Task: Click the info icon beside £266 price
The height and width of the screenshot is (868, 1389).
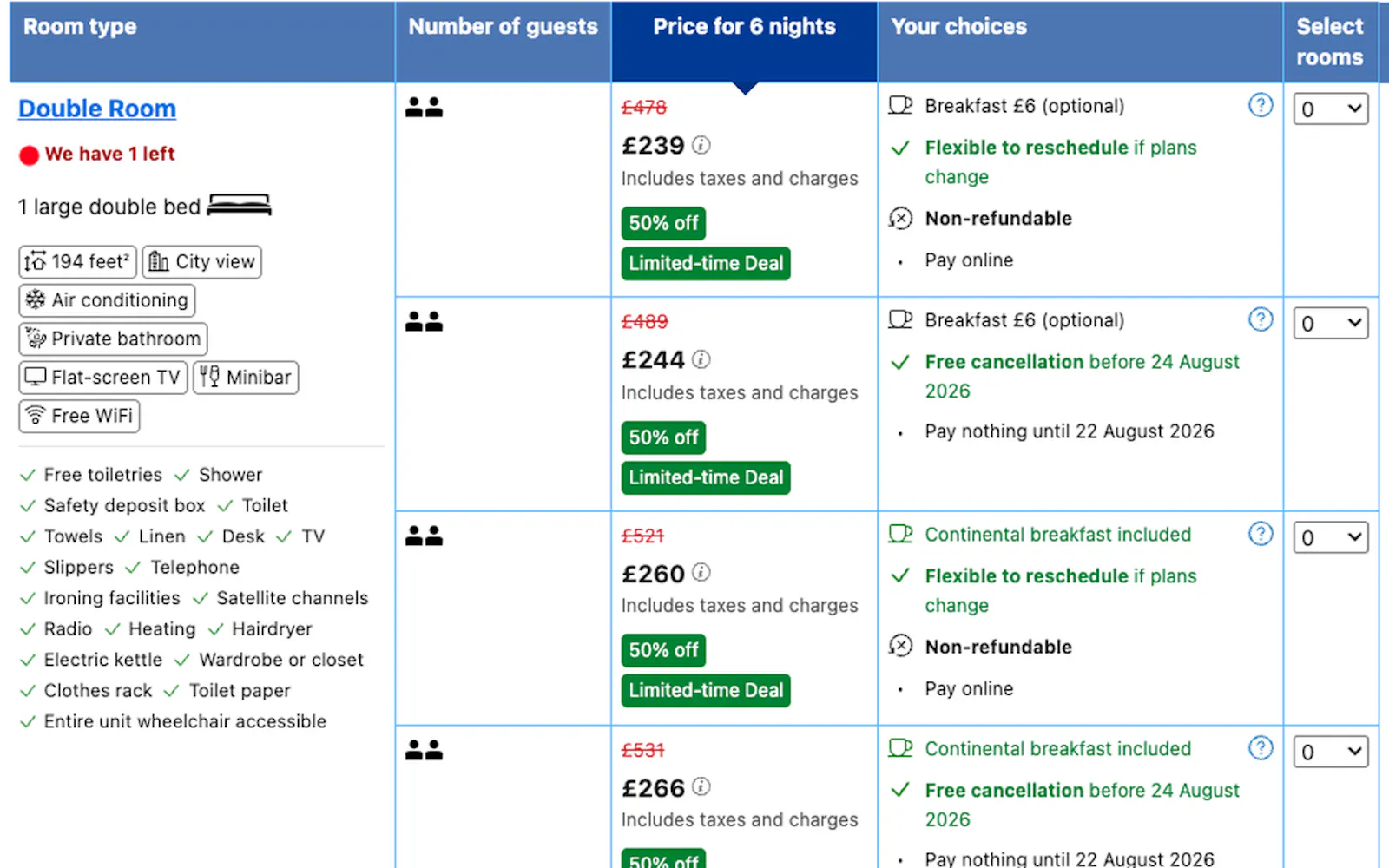Action: tap(701, 787)
